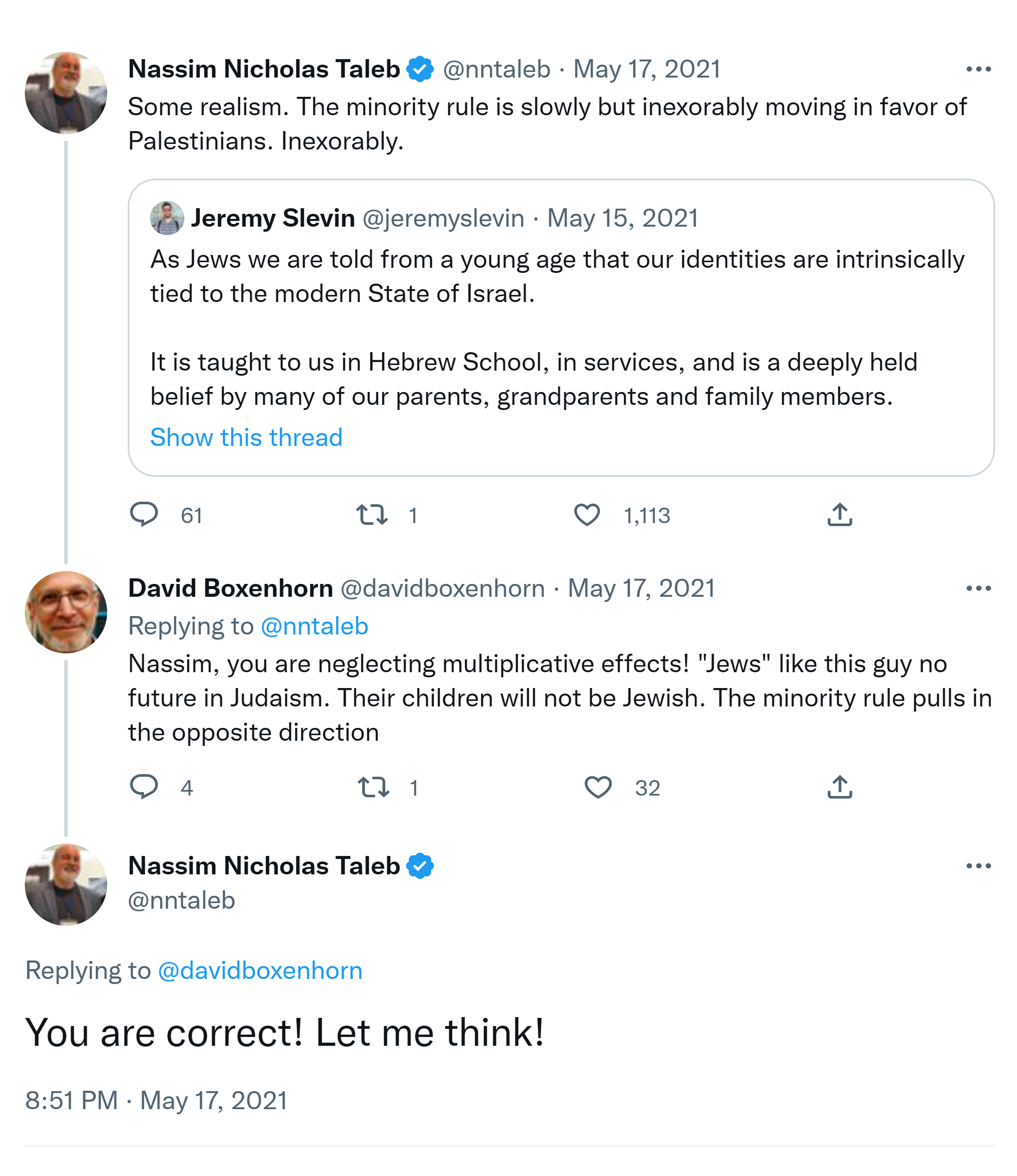Retweet David Boxenhorn's reply
The width and height of the screenshot is (1017, 1176).
pyautogui.click(x=374, y=787)
